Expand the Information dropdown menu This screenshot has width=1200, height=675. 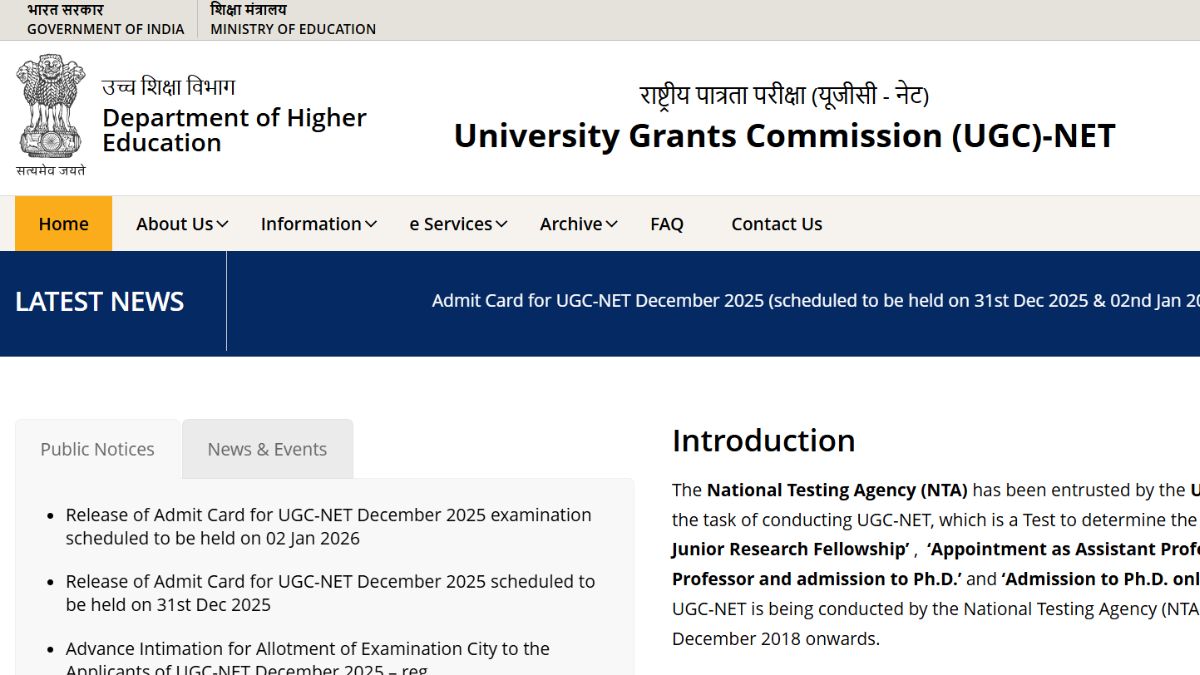tap(318, 224)
